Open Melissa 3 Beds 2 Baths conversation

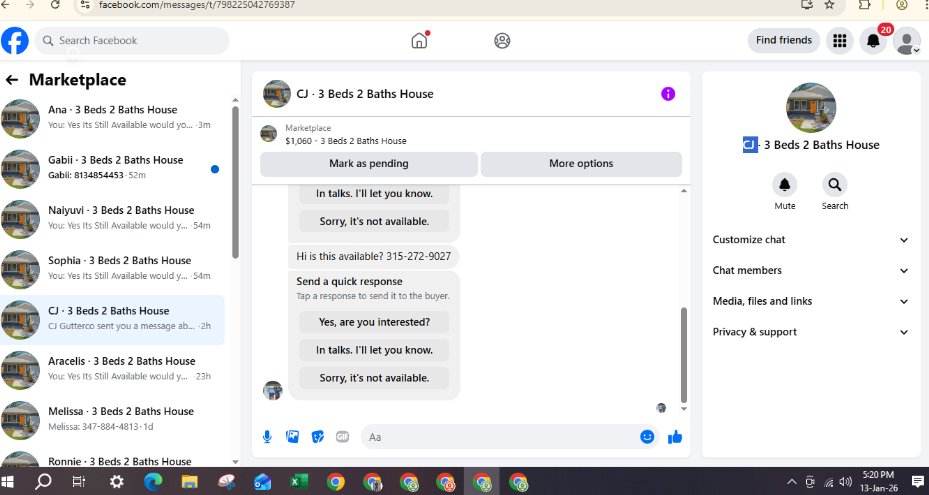pos(113,420)
